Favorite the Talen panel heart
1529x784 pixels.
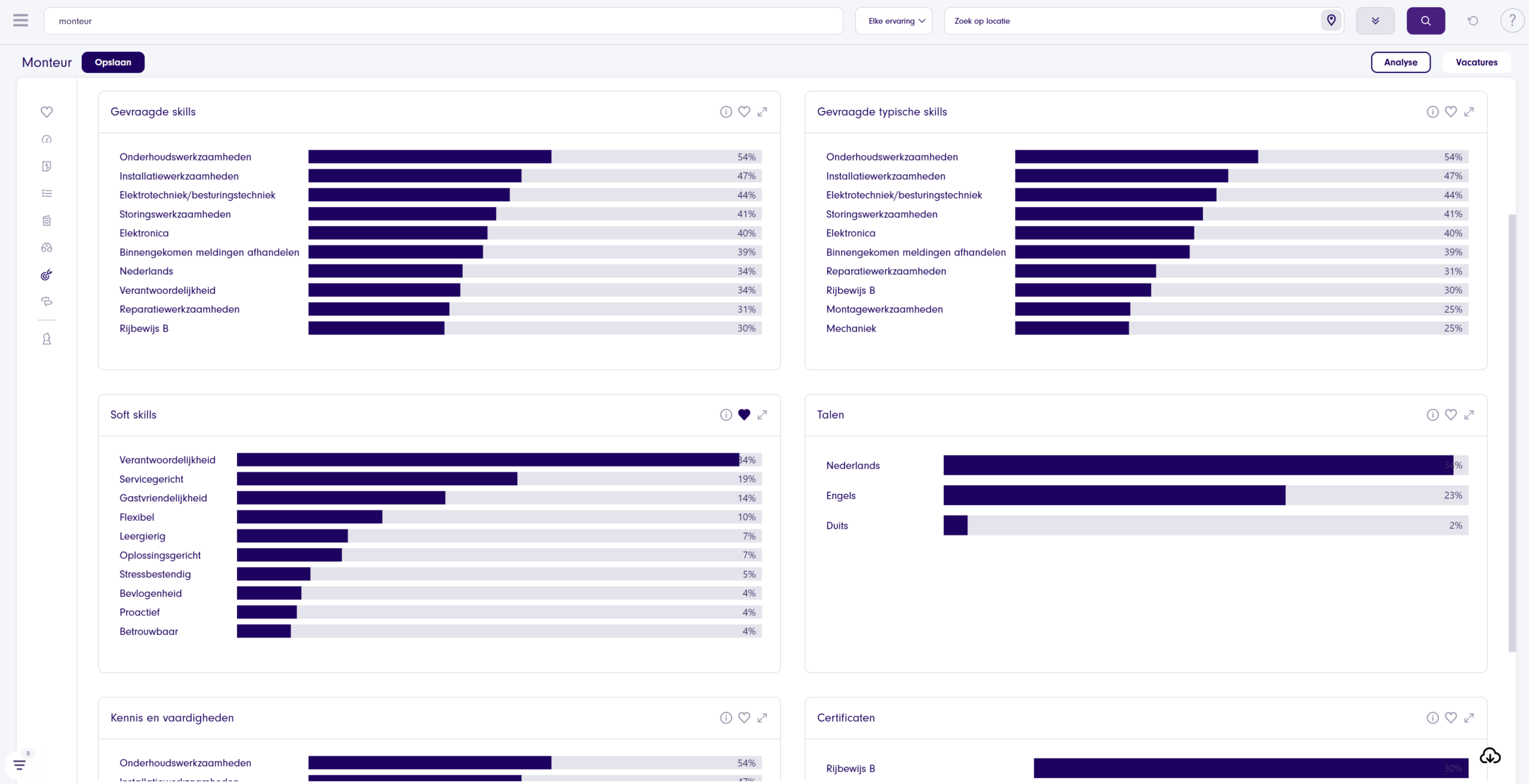[x=1450, y=414]
